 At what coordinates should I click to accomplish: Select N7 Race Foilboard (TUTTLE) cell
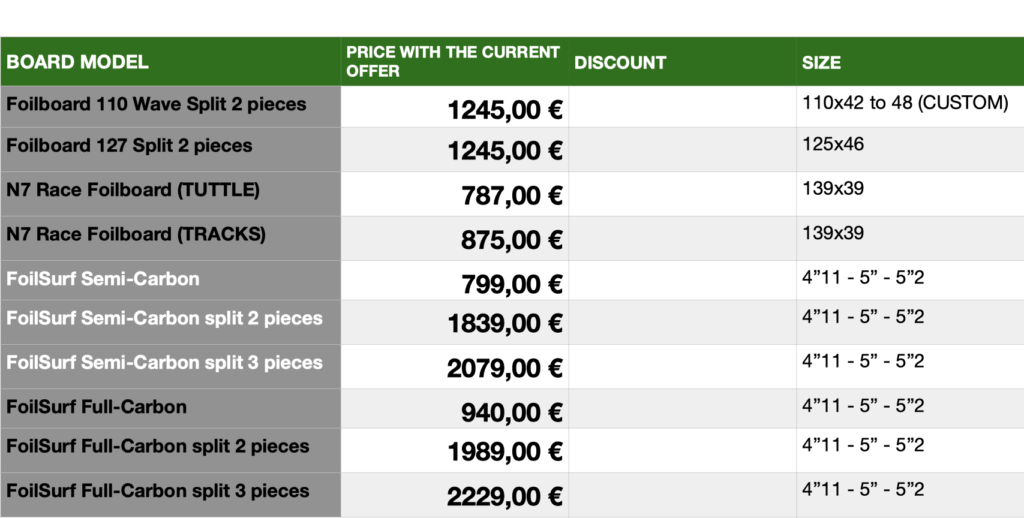point(170,194)
